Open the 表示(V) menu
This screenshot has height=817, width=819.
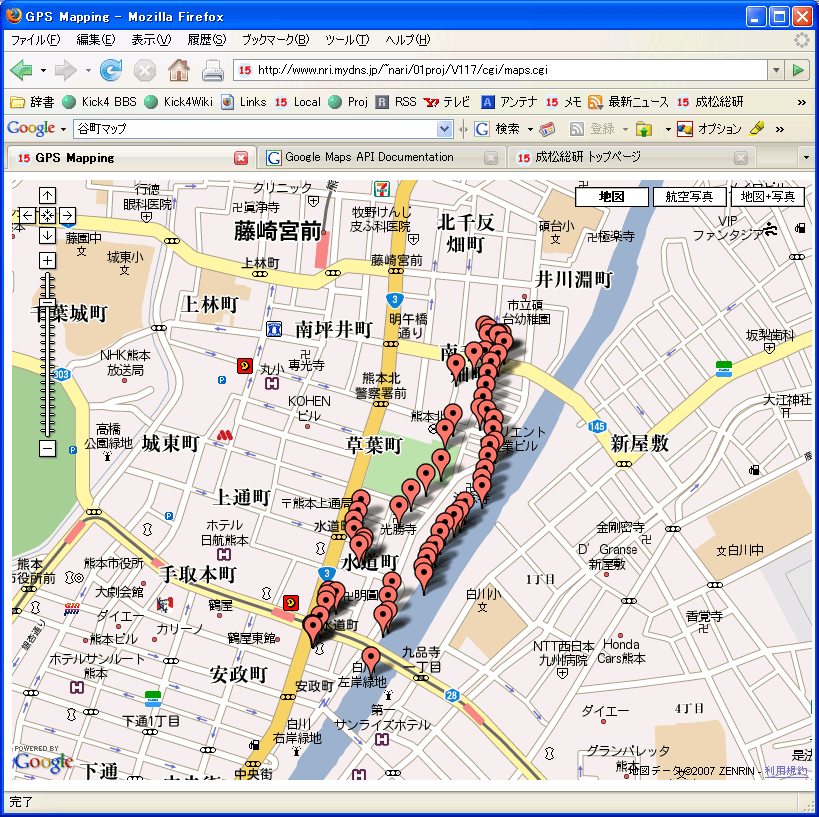coord(151,40)
